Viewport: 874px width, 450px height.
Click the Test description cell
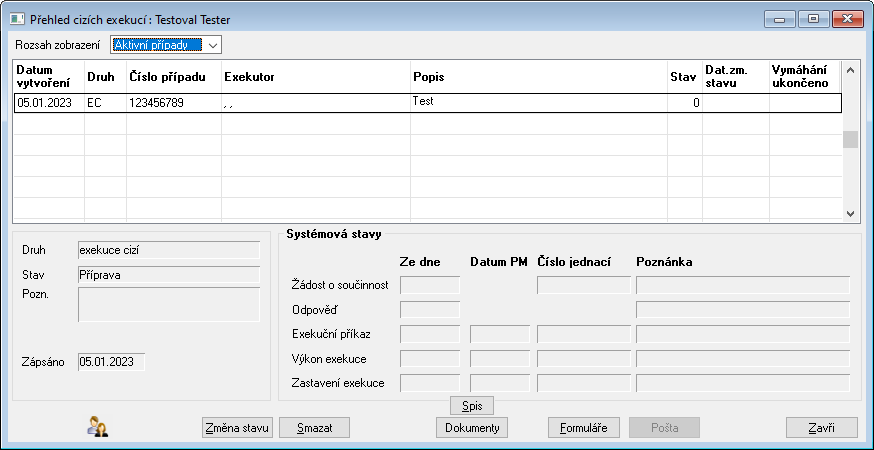point(539,103)
